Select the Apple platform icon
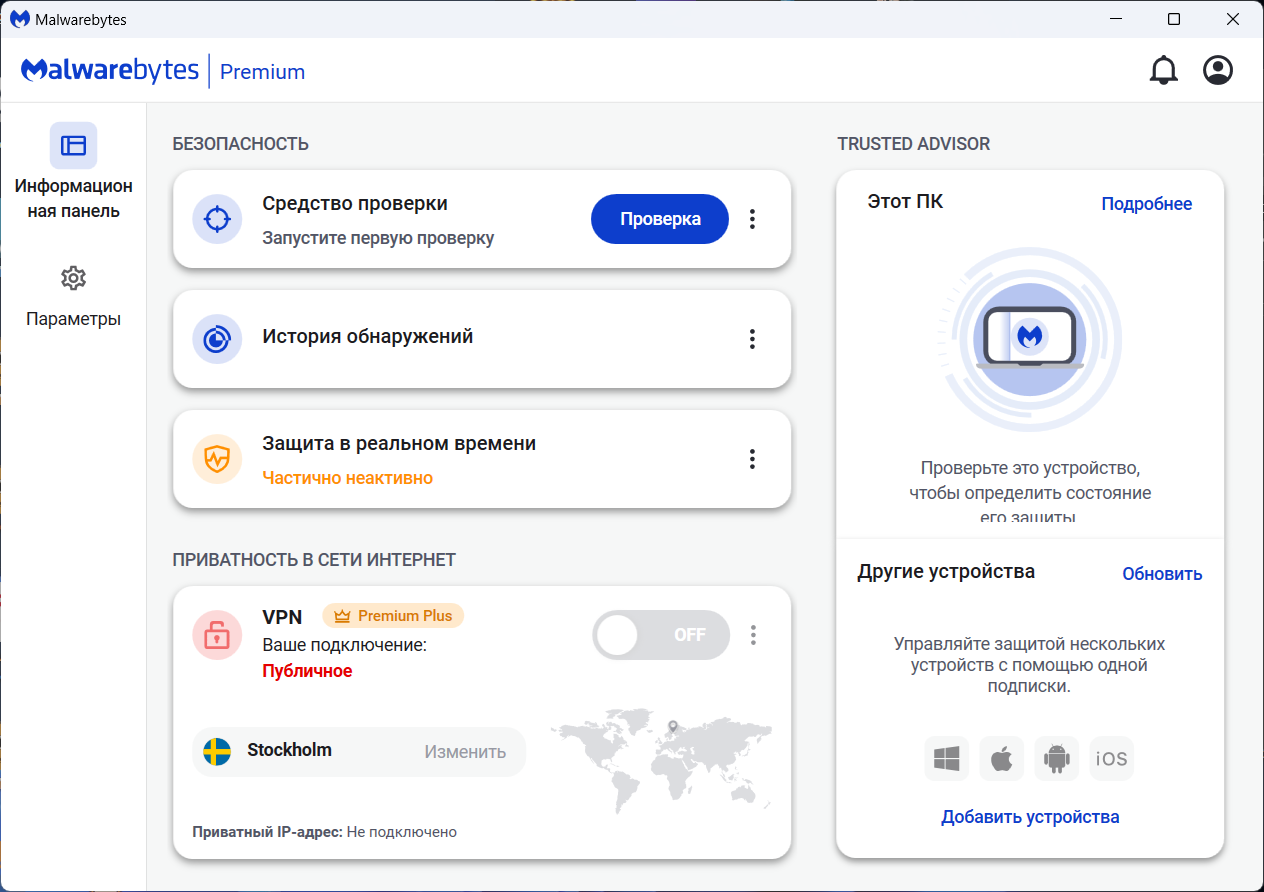 (1001, 759)
